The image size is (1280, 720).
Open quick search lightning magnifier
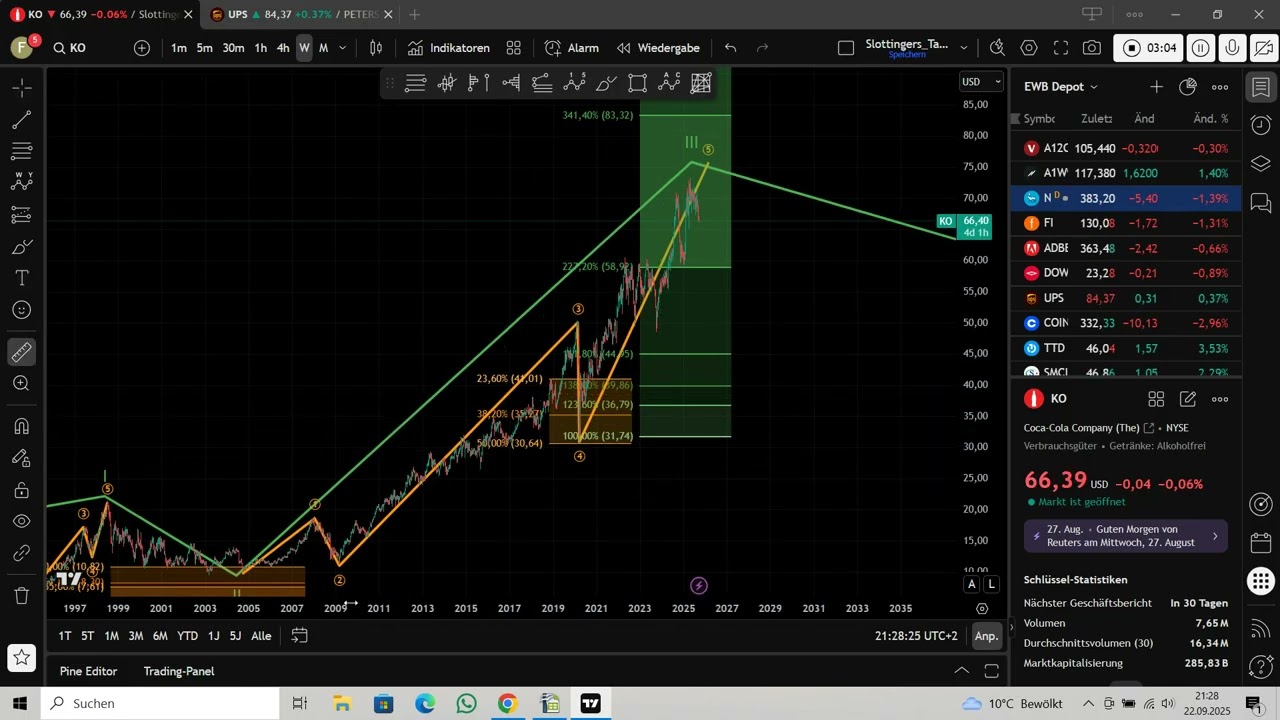[997, 48]
